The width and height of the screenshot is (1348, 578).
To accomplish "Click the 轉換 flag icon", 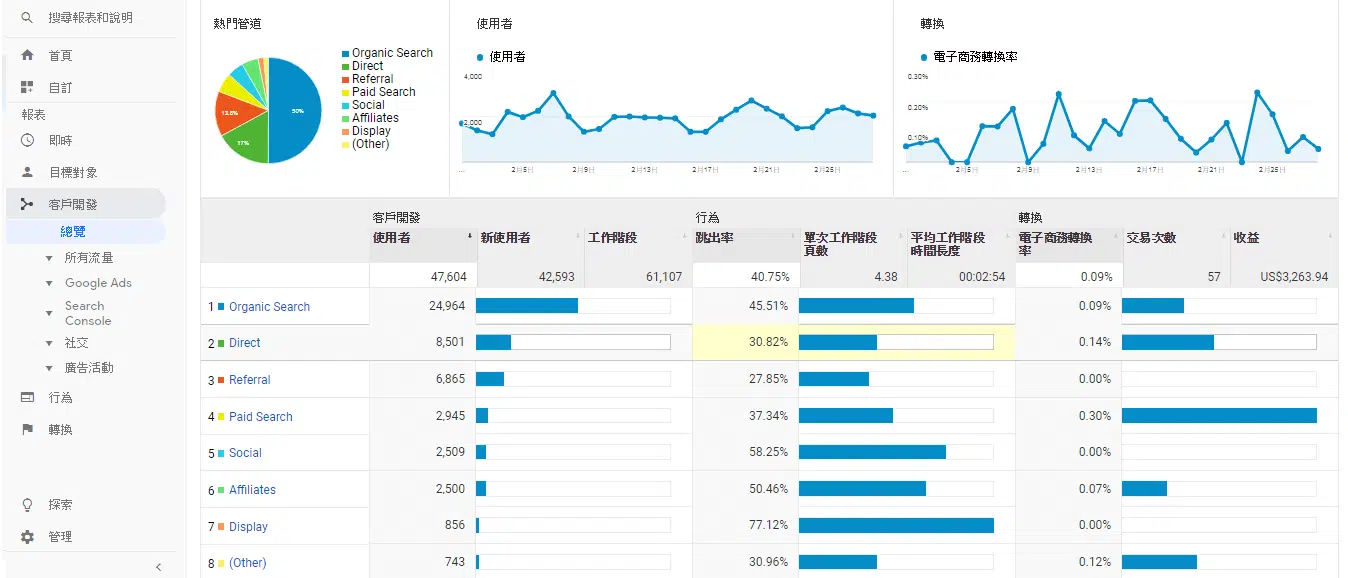I will pyautogui.click(x=27, y=429).
